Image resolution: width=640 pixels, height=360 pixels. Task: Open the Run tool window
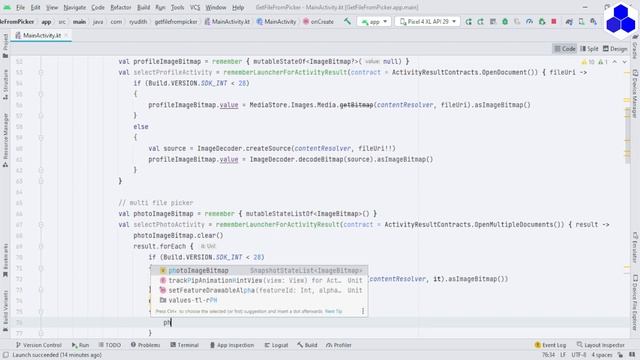(80, 345)
